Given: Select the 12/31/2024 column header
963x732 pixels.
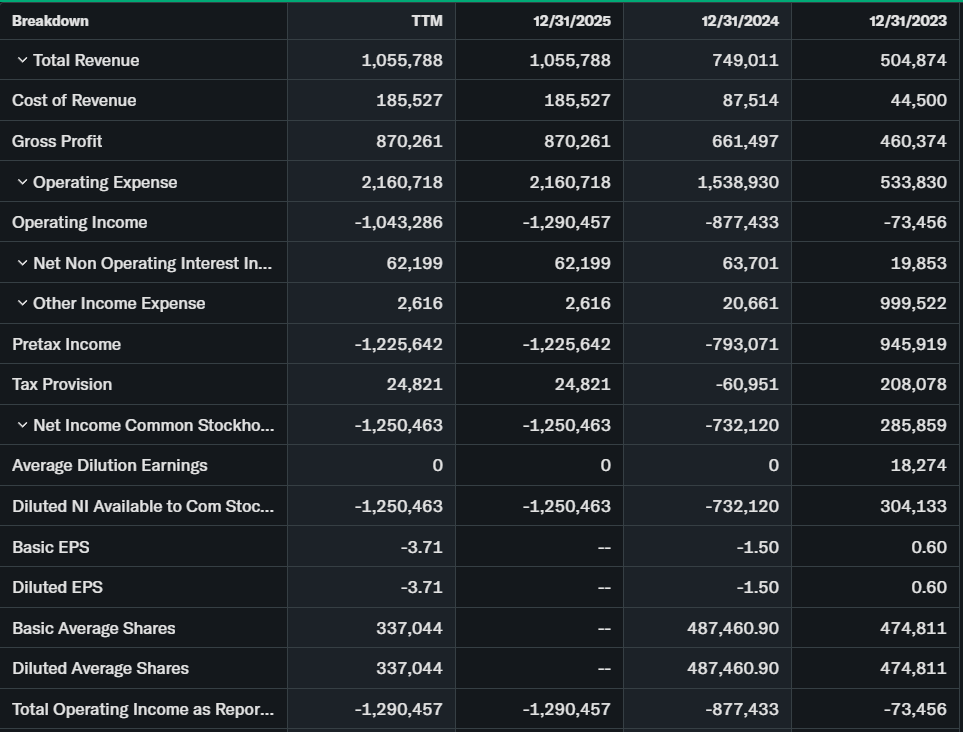Looking at the screenshot, I should pos(740,21).
